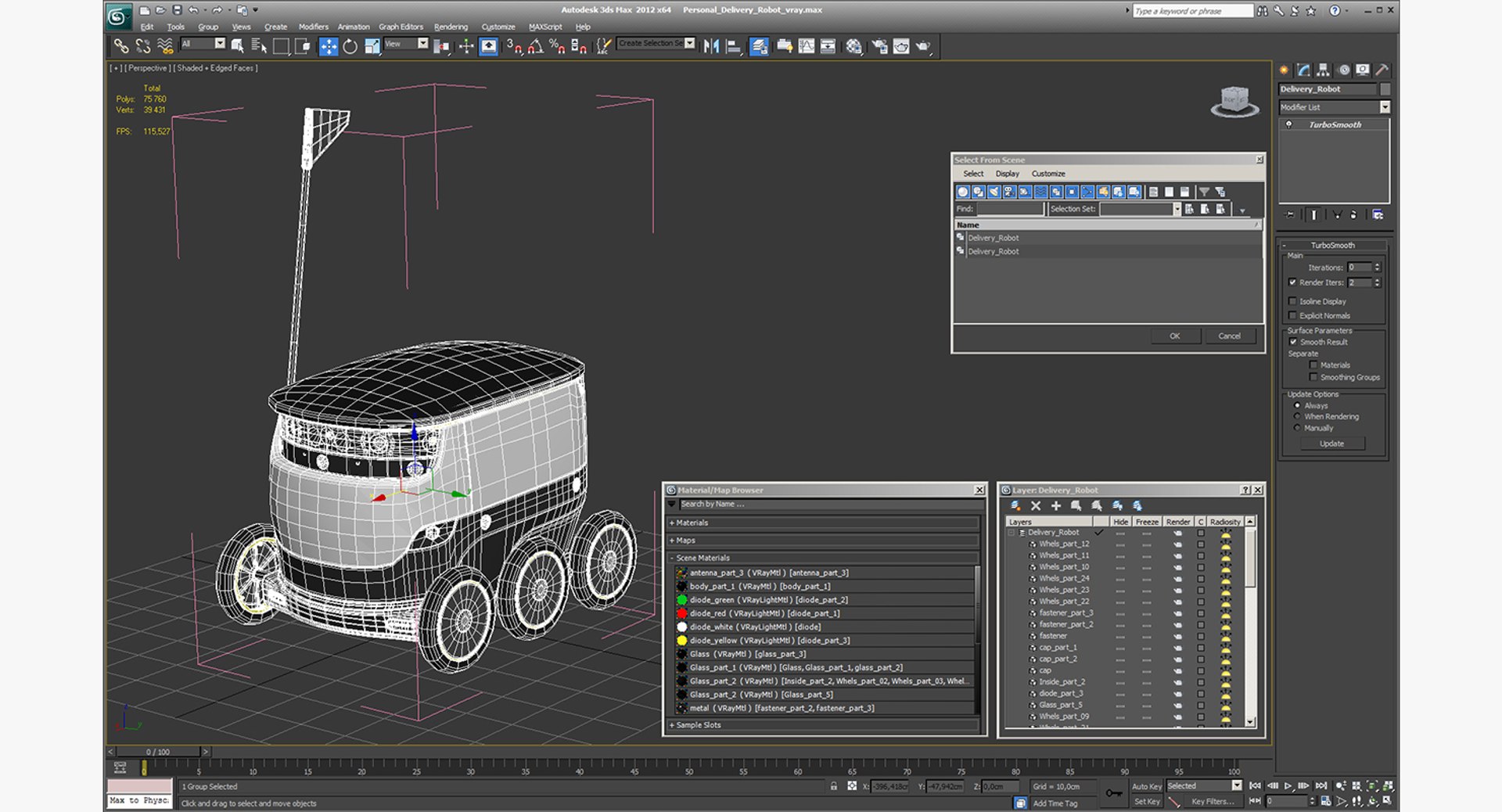Toggle the 3D Snaps tool
This screenshot has height=812, width=1502.
[513, 46]
